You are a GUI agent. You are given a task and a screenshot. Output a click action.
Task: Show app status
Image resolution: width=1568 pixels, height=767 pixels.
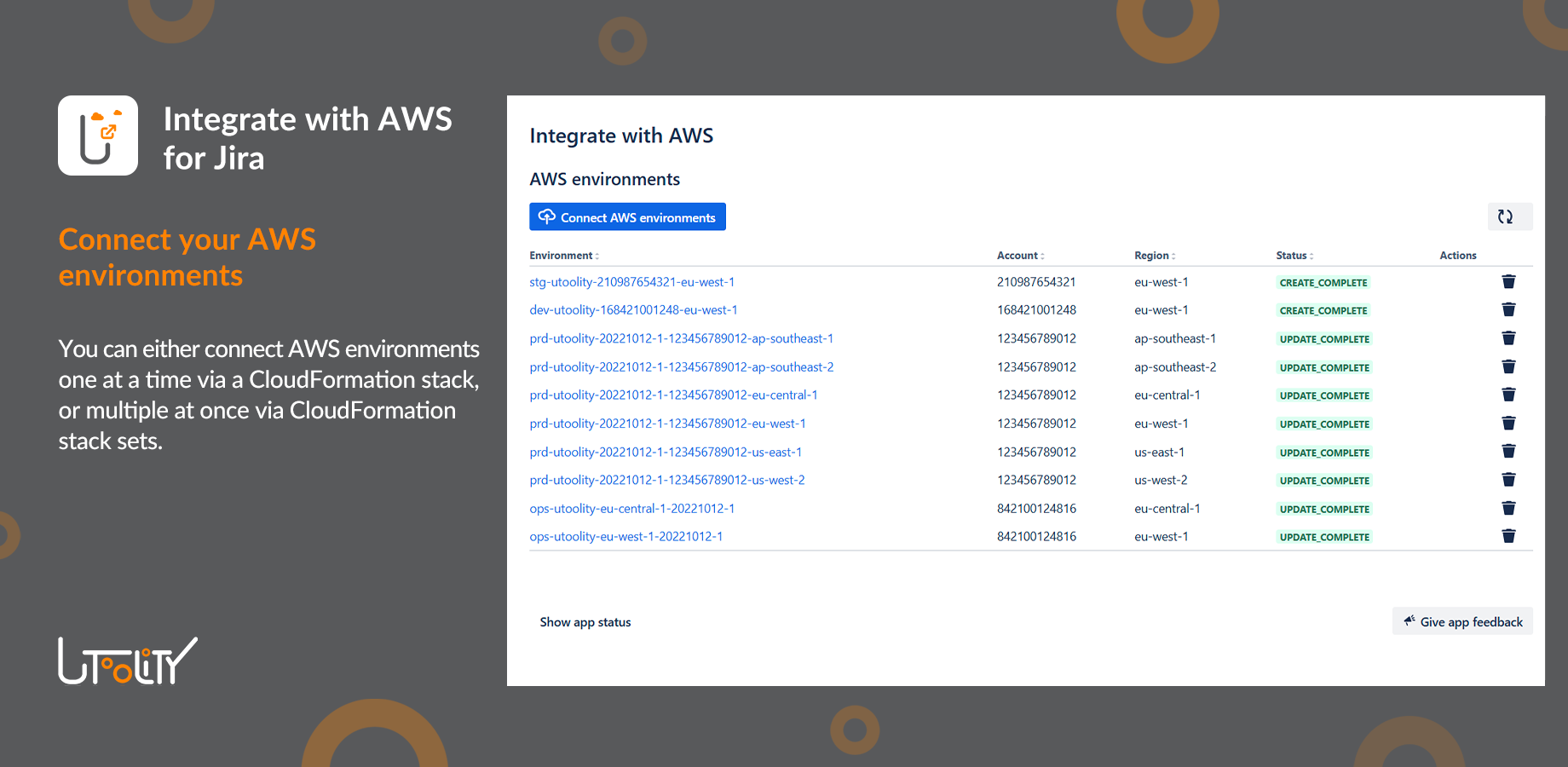(x=585, y=621)
